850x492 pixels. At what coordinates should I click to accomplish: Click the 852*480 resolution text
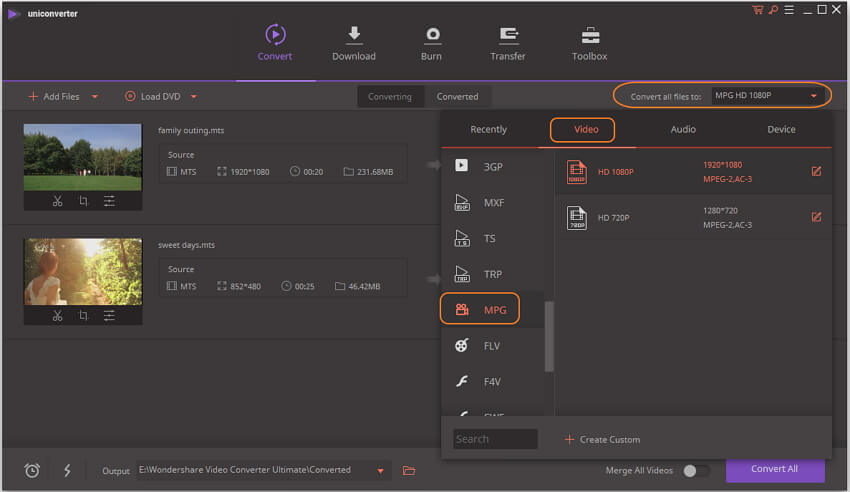(x=245, y=286)
